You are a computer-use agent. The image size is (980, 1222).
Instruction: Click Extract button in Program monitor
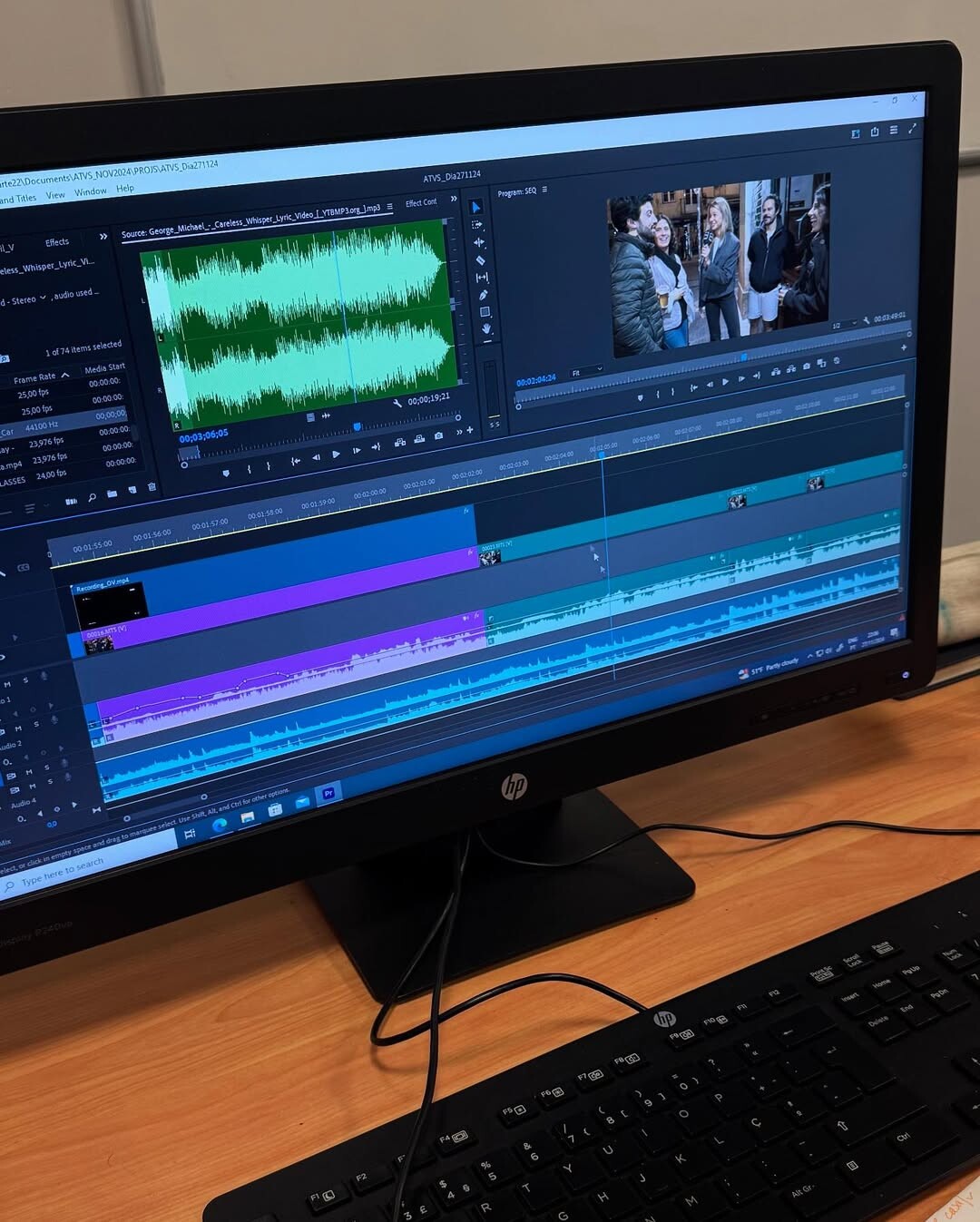pyautogui.click(x=791, y=369)
